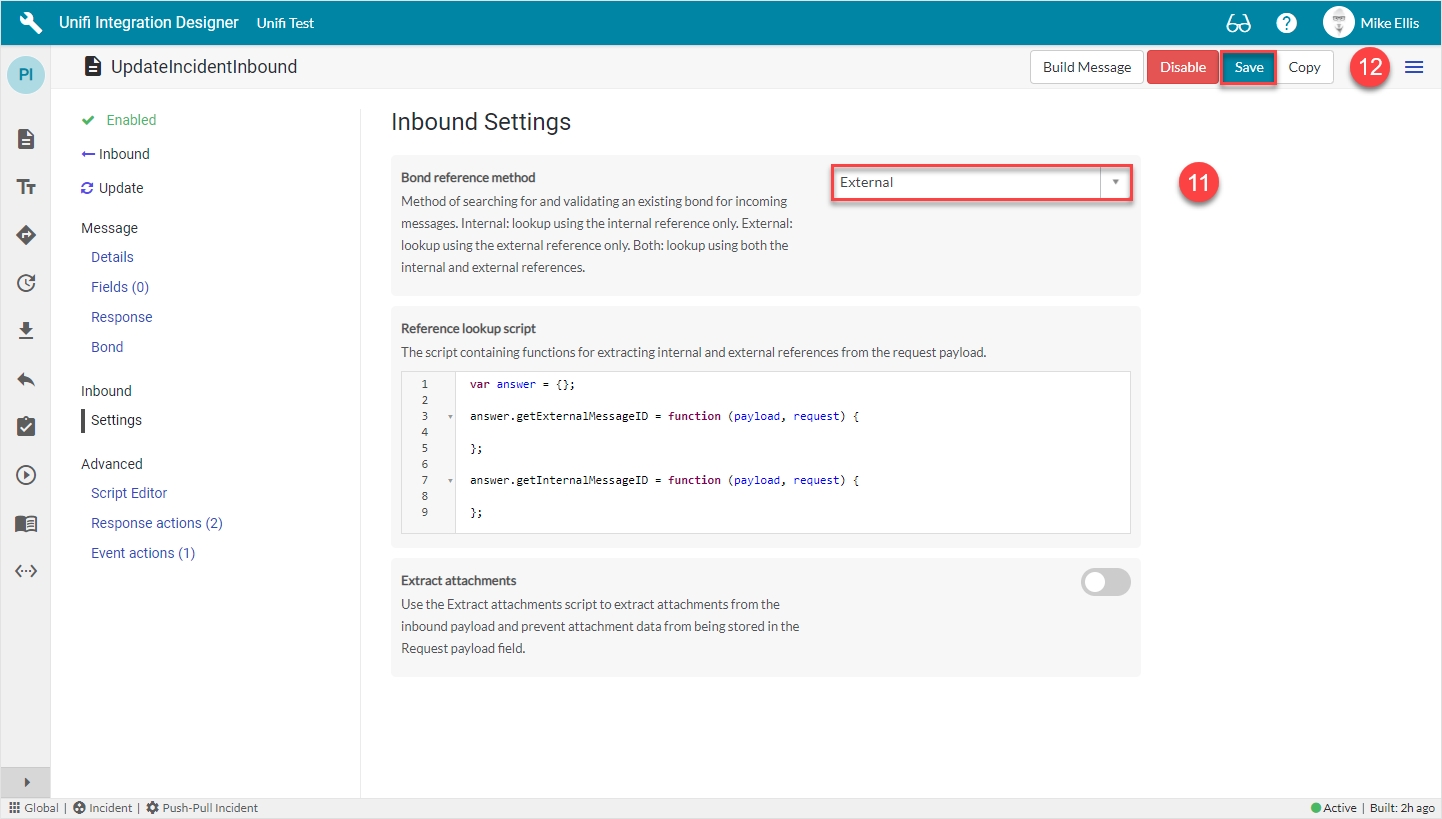Image resolution: width=1442 pixels, height=819 pixels.
Task: Click the play circle icon in sidebar
Action: (26, 475)
